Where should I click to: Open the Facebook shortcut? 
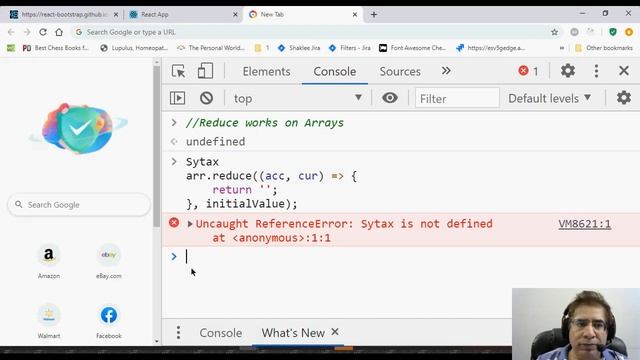(109, 321)
